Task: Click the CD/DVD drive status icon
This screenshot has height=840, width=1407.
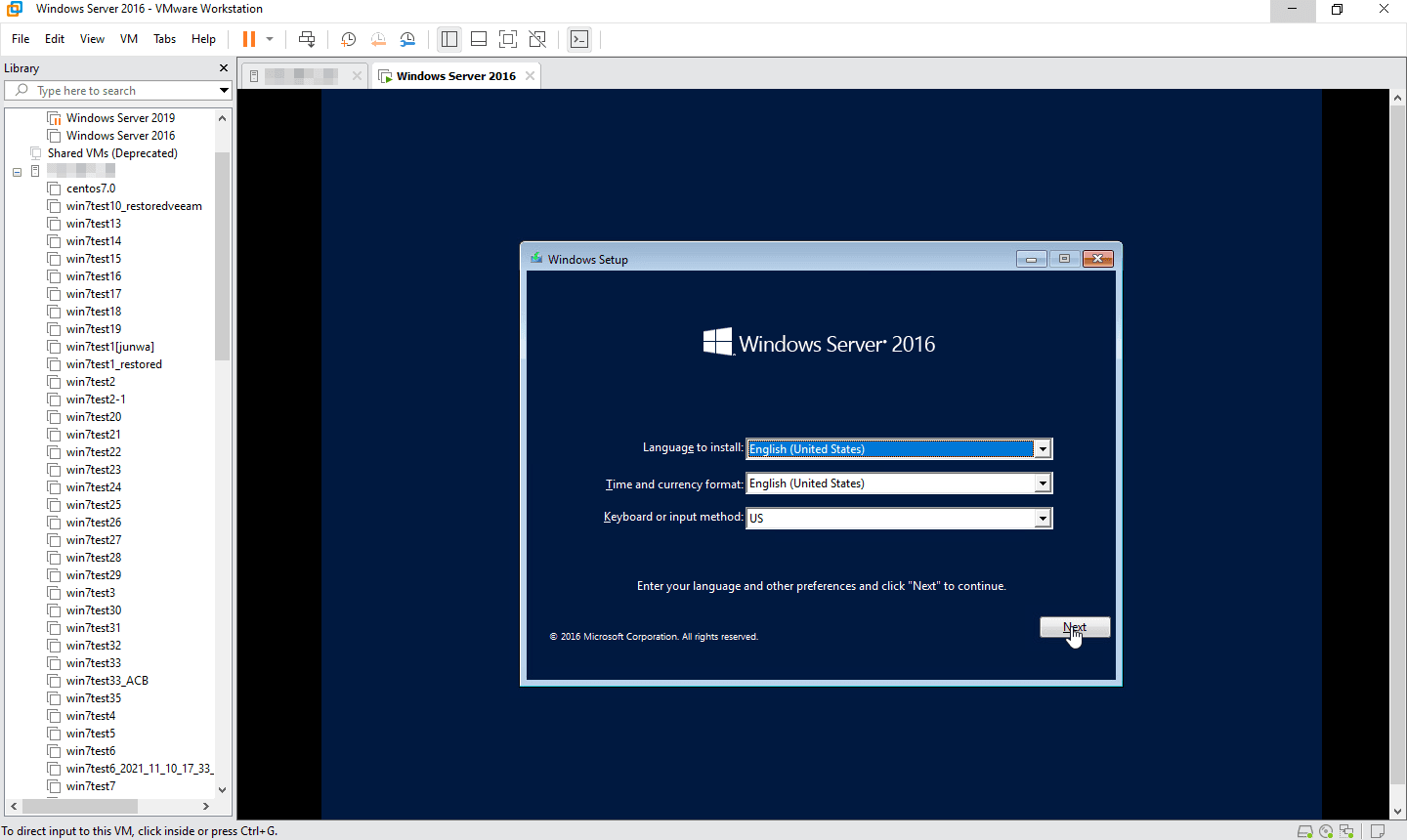Action: [1326, 831]
